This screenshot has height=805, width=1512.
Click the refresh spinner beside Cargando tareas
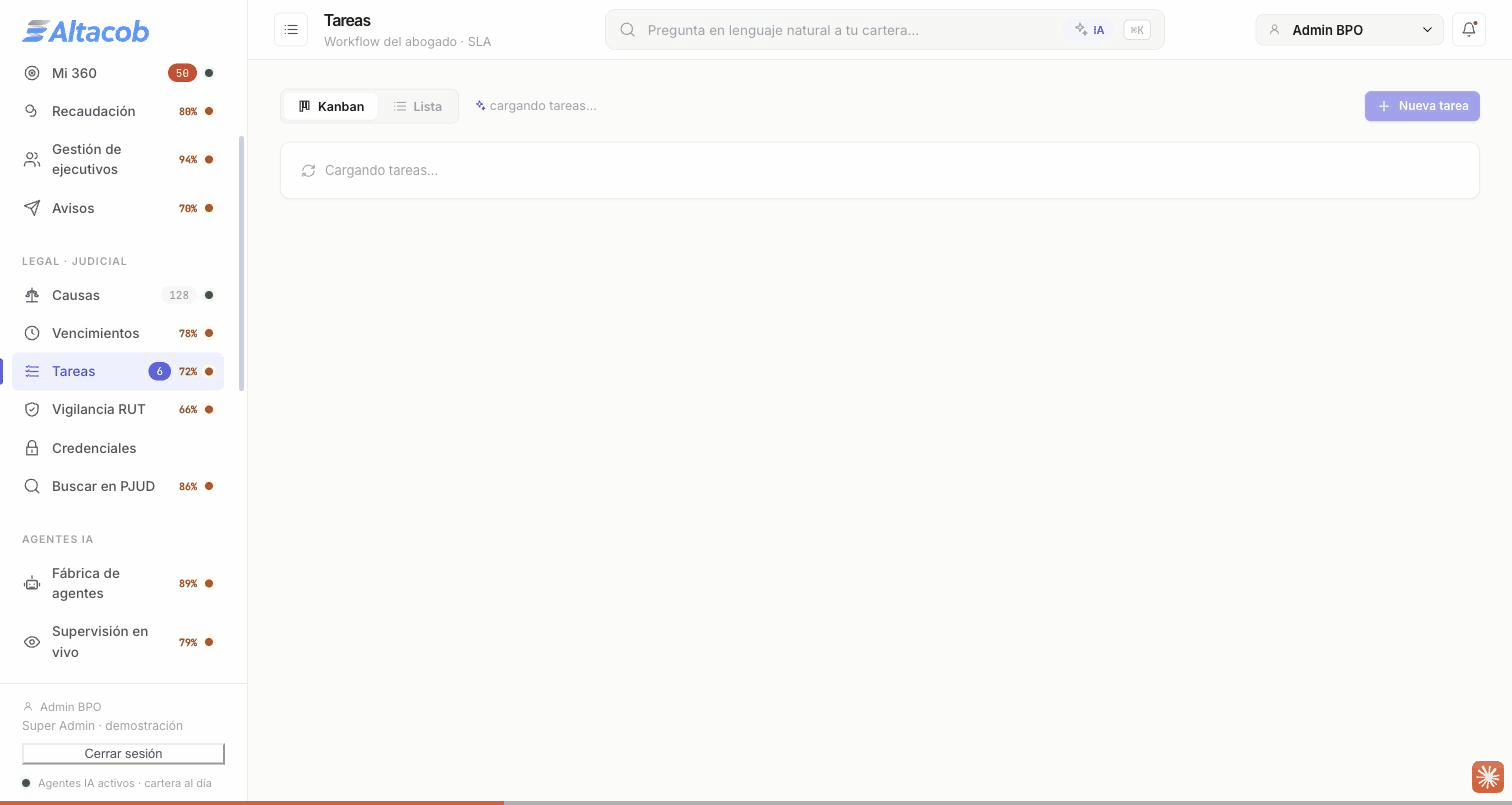click(x=308, y=171)
